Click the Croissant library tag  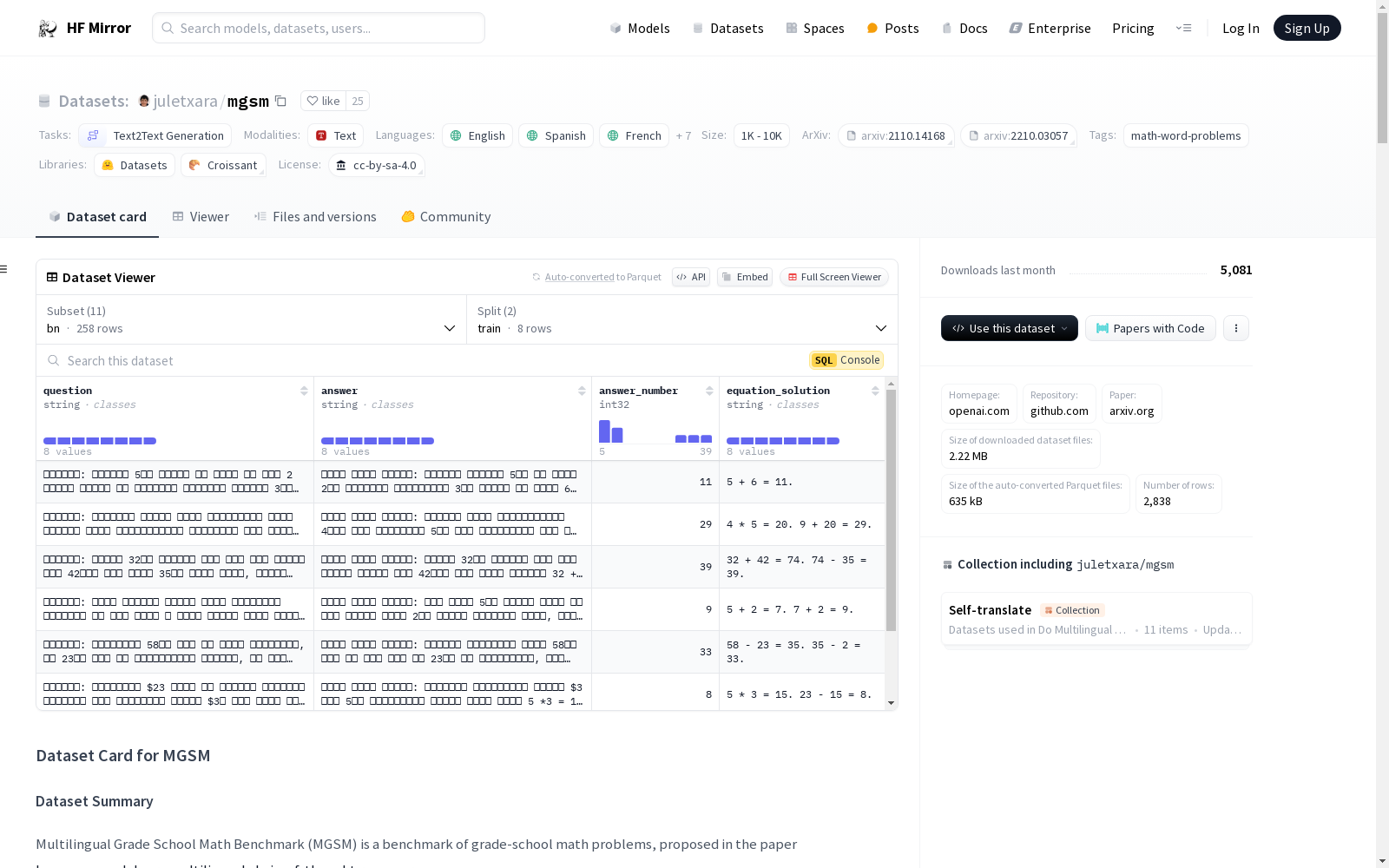coord(223,165)
